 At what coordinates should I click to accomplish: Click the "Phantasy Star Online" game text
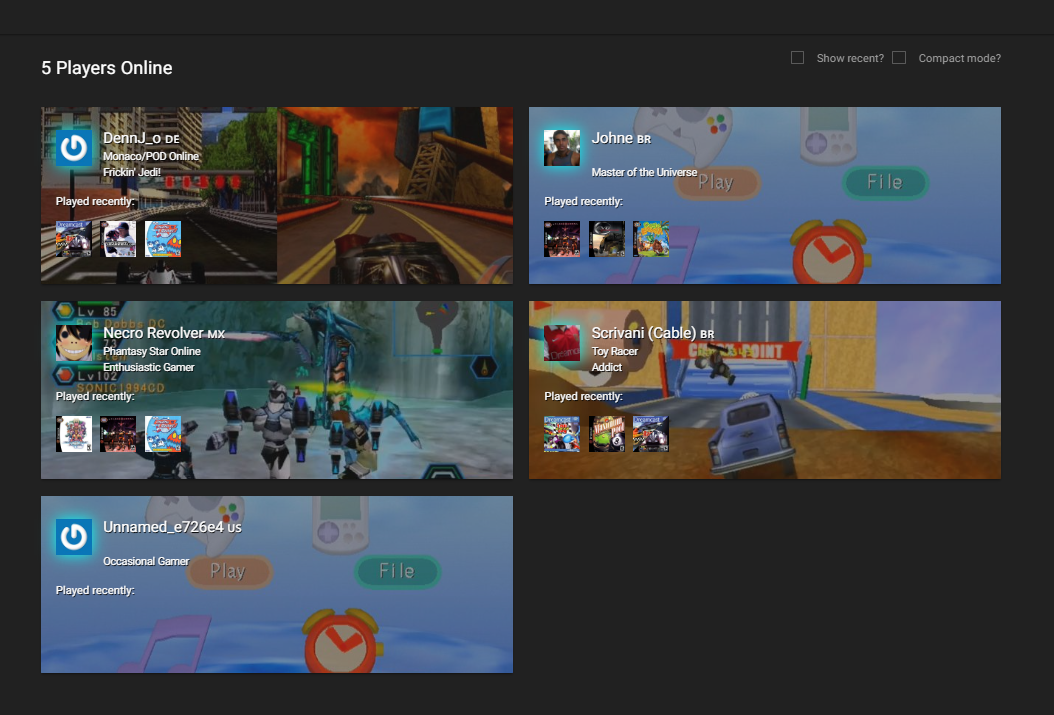point(152,351)
